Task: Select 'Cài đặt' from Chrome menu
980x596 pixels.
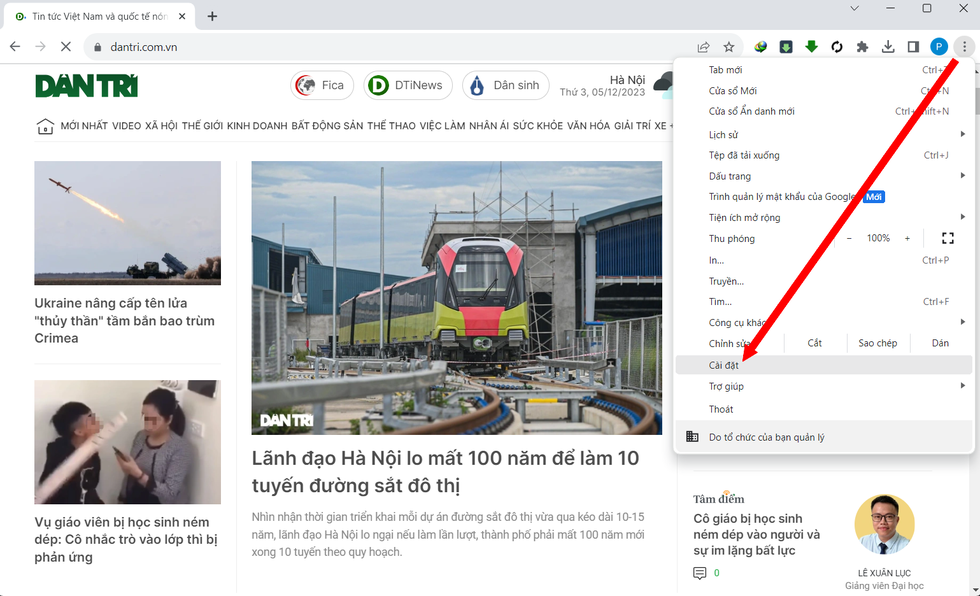Action: coord(724,366)
